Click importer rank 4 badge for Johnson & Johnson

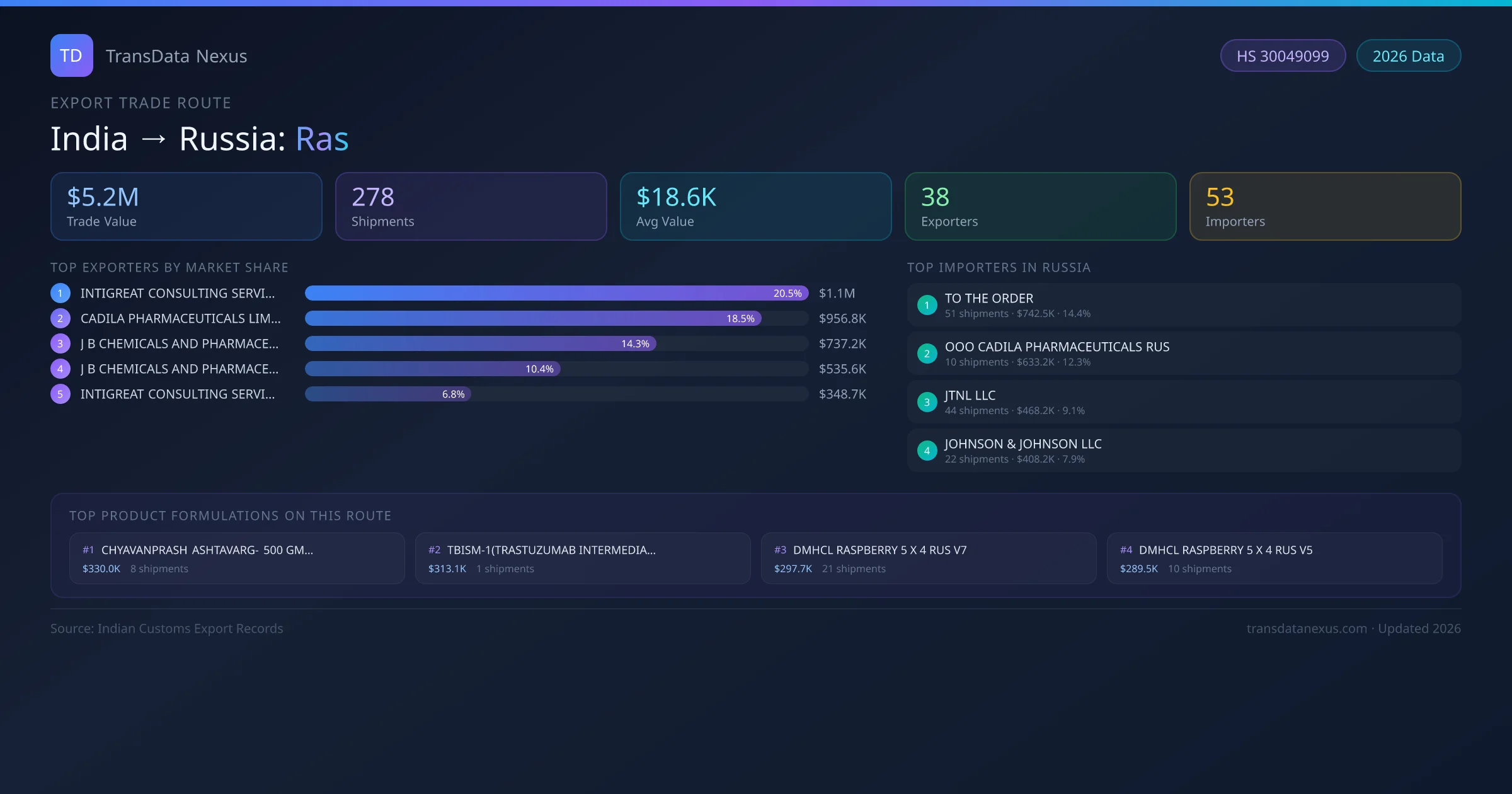click(927, 451)
